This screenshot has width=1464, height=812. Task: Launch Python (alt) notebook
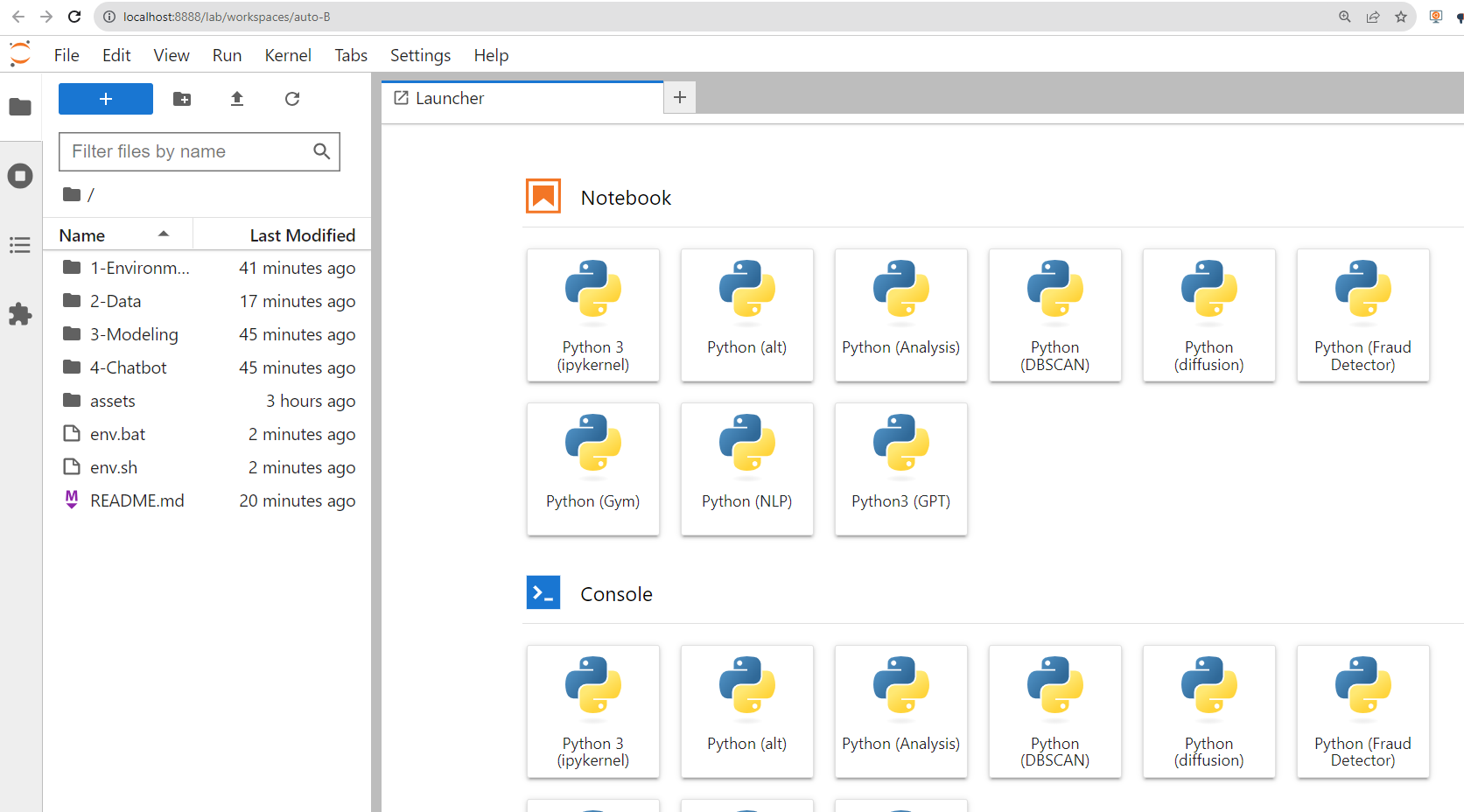tap(747, 315)
